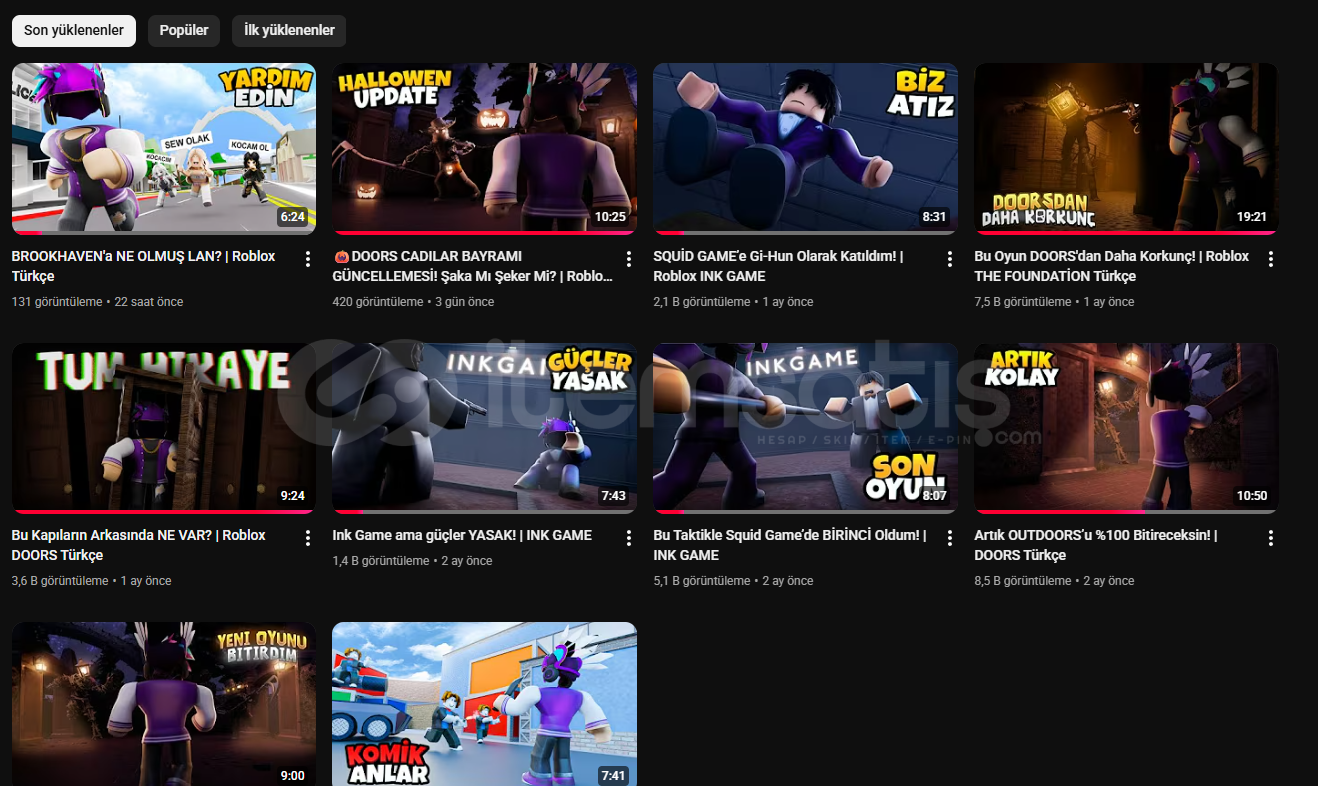This screenshot has height=786, width=1318.
Task: Click the text "131 görüntüleme • 22 saat önce"
Action: point(98,302)
